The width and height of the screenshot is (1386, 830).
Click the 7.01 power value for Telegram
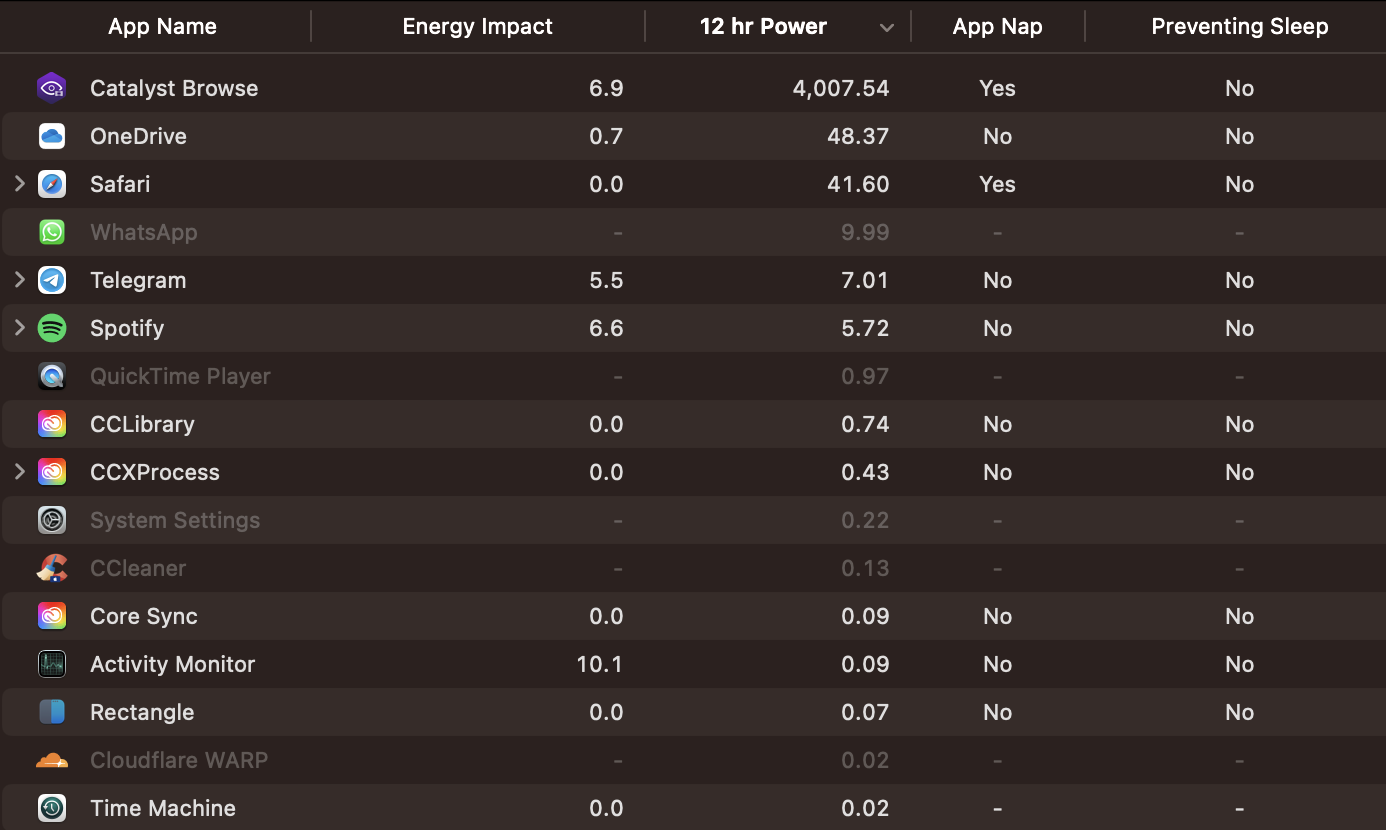(866, 280)
